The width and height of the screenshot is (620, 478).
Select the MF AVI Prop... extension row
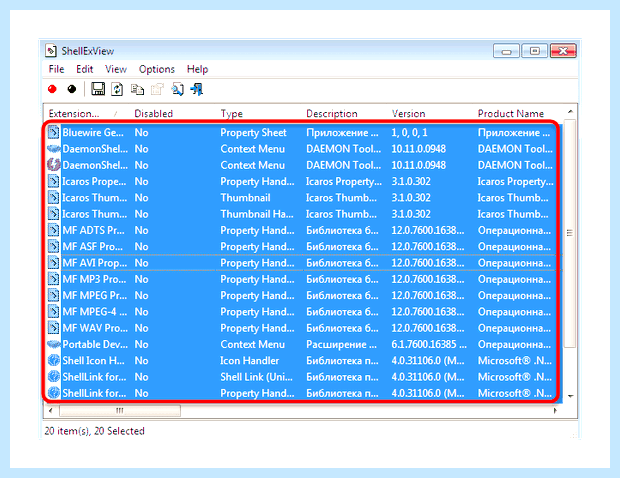pos(303,263)
